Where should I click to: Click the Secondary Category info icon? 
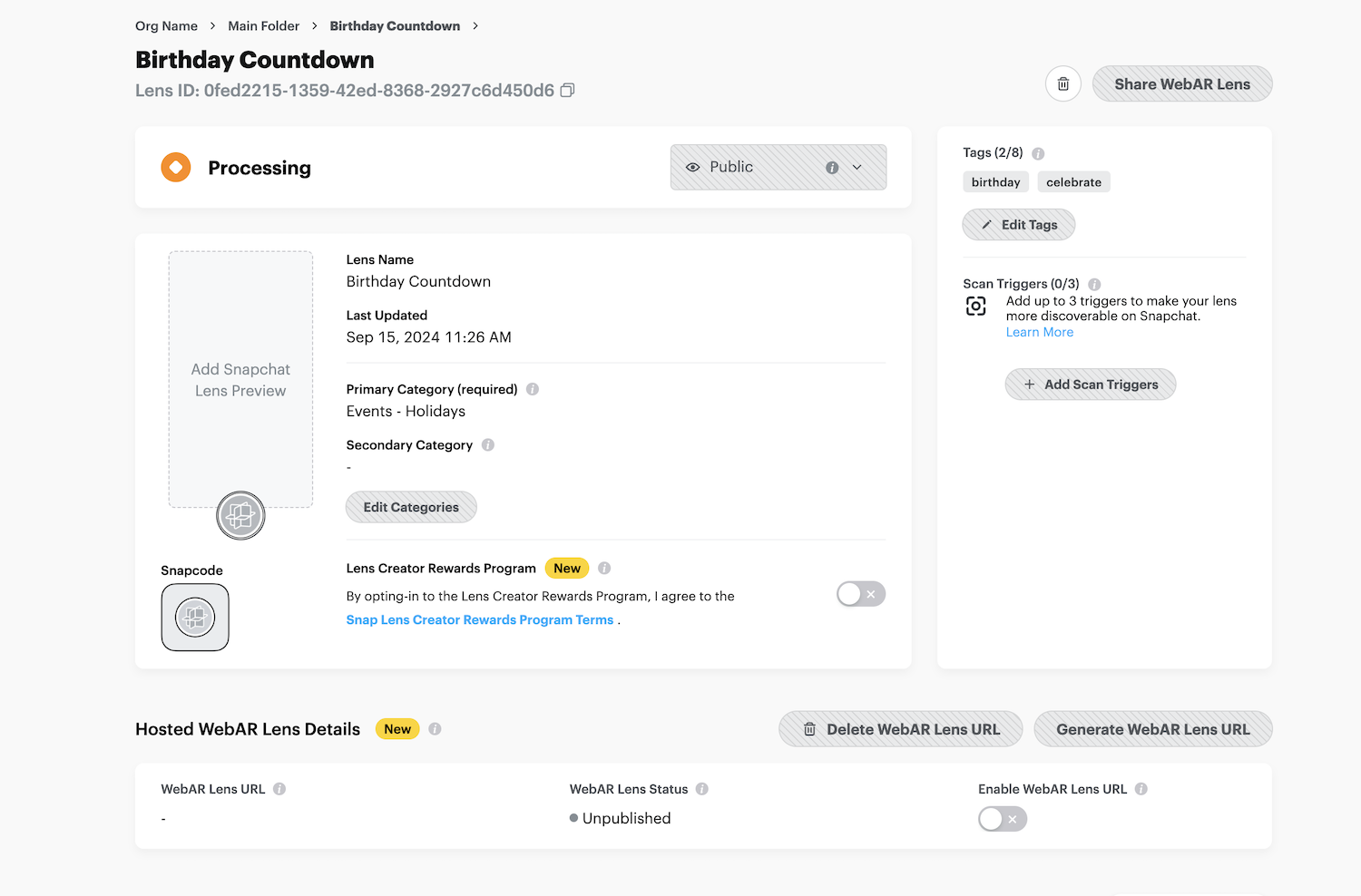coord(488,445)
